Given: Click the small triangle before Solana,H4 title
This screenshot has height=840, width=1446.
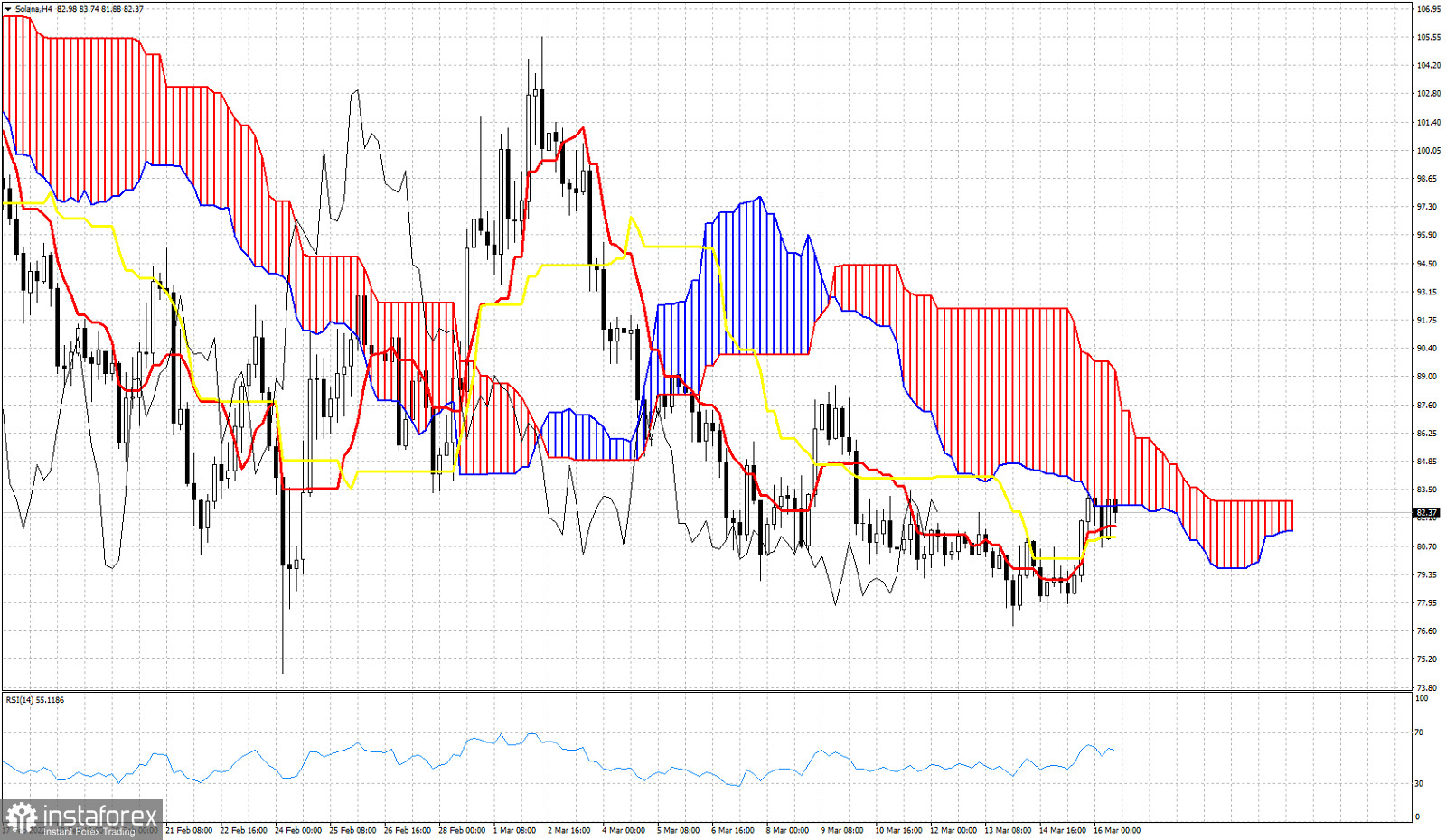Looking at the screenshot, I should click(x=8, y=9).
